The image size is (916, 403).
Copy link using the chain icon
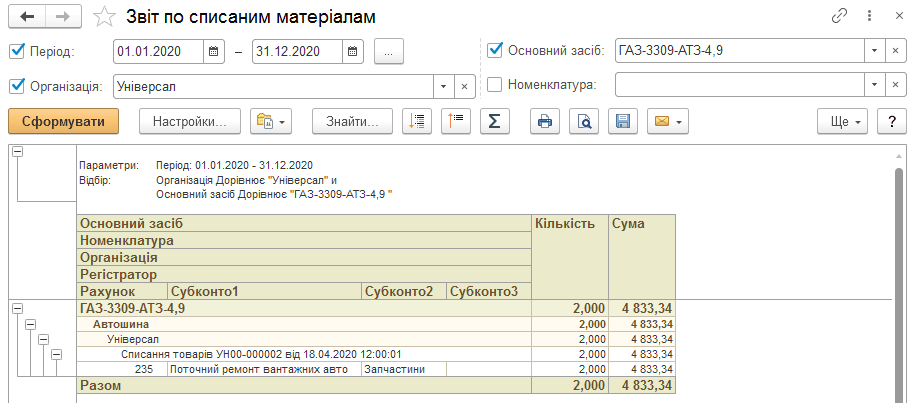(x=839, y=16)
